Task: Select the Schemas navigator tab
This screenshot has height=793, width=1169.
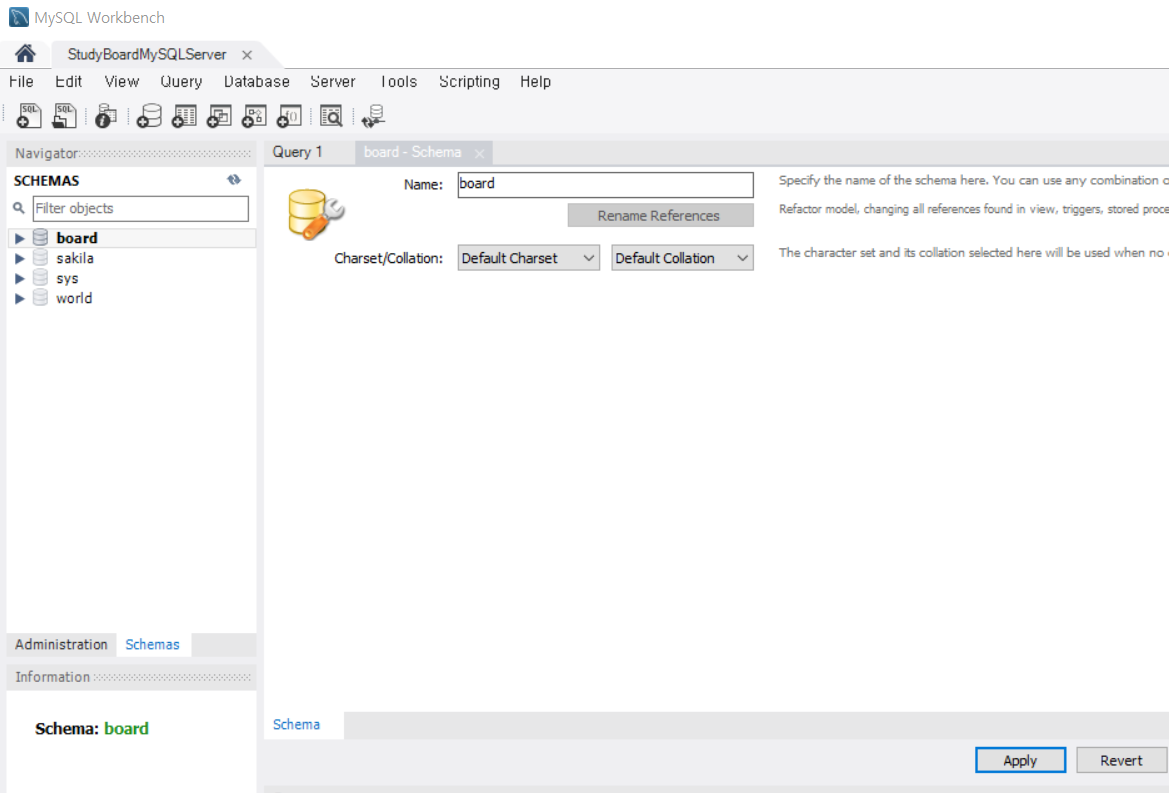Action: (x=152, y=645)
